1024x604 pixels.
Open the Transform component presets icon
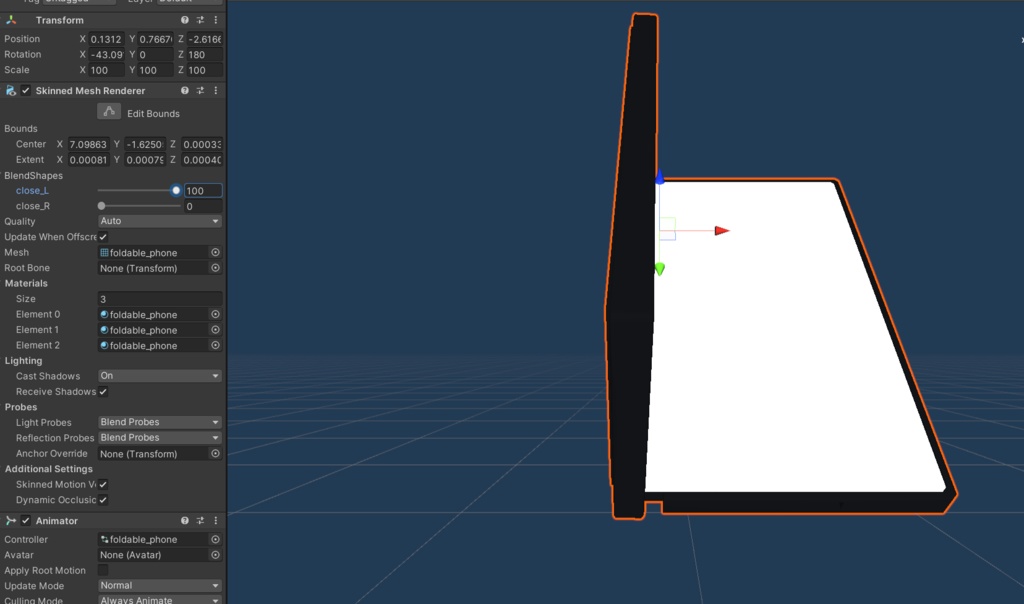(200, 20)
